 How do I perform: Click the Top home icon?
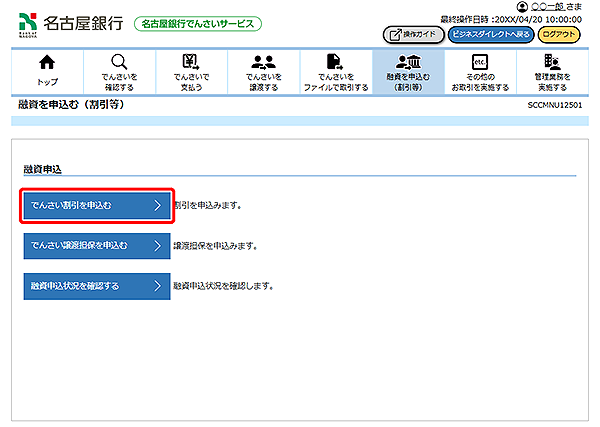point(46,62)
